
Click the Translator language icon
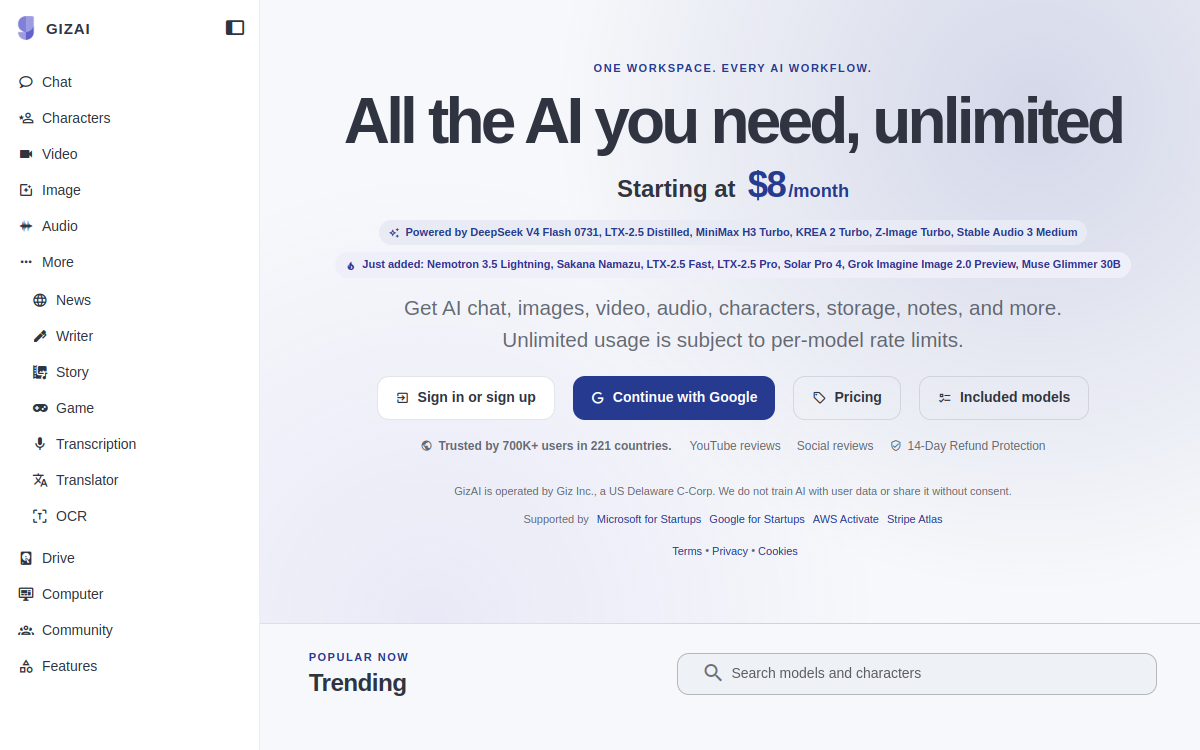[x=40, y=480]
